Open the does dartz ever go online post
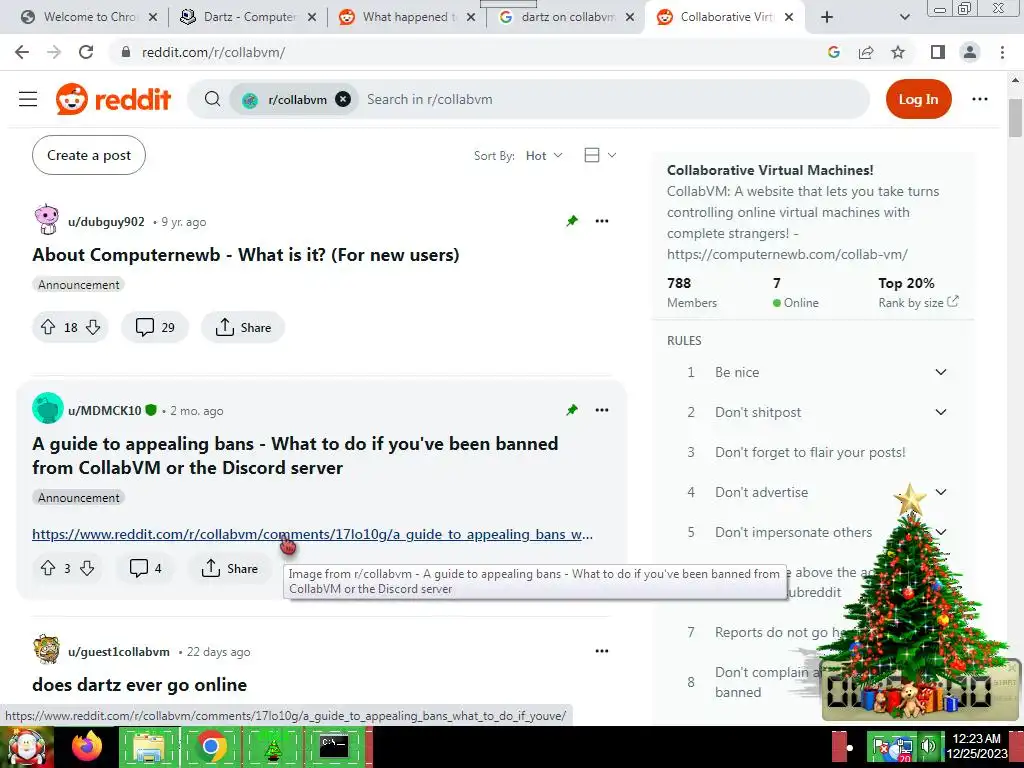1024x768 pixels. tap(140, 685)
